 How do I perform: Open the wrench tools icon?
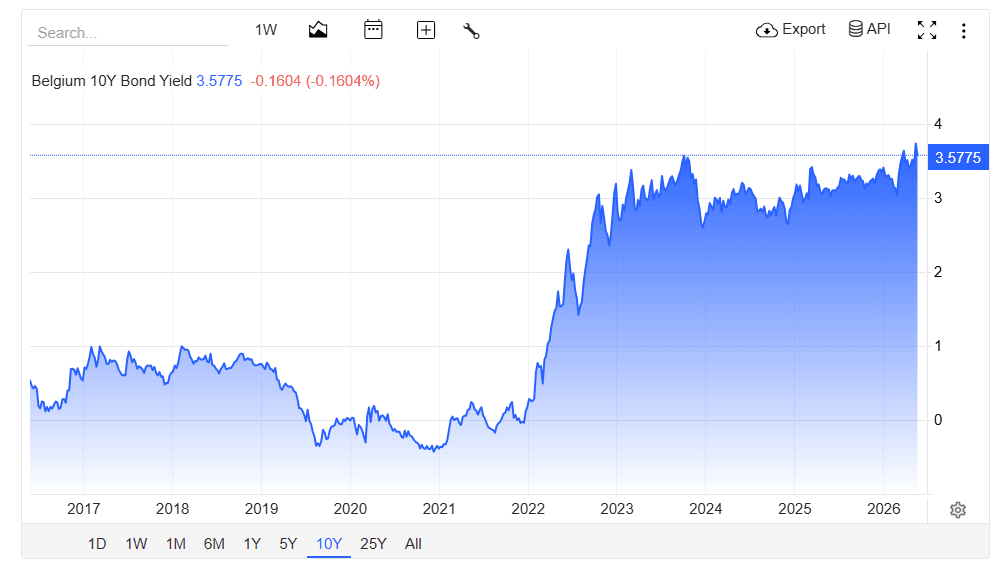(471, 31)
